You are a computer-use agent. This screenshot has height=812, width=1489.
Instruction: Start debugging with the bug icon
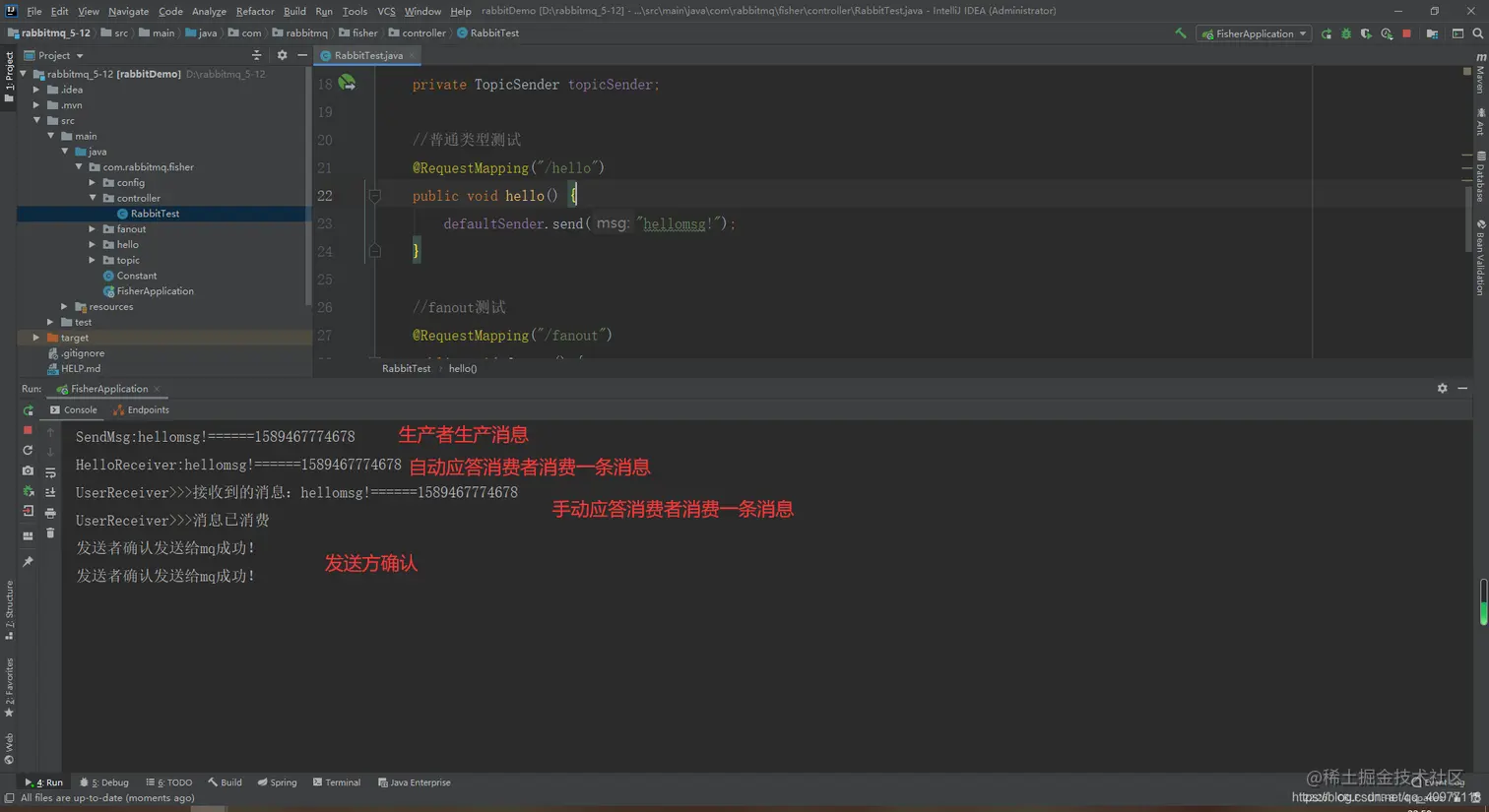(1346, 33)
